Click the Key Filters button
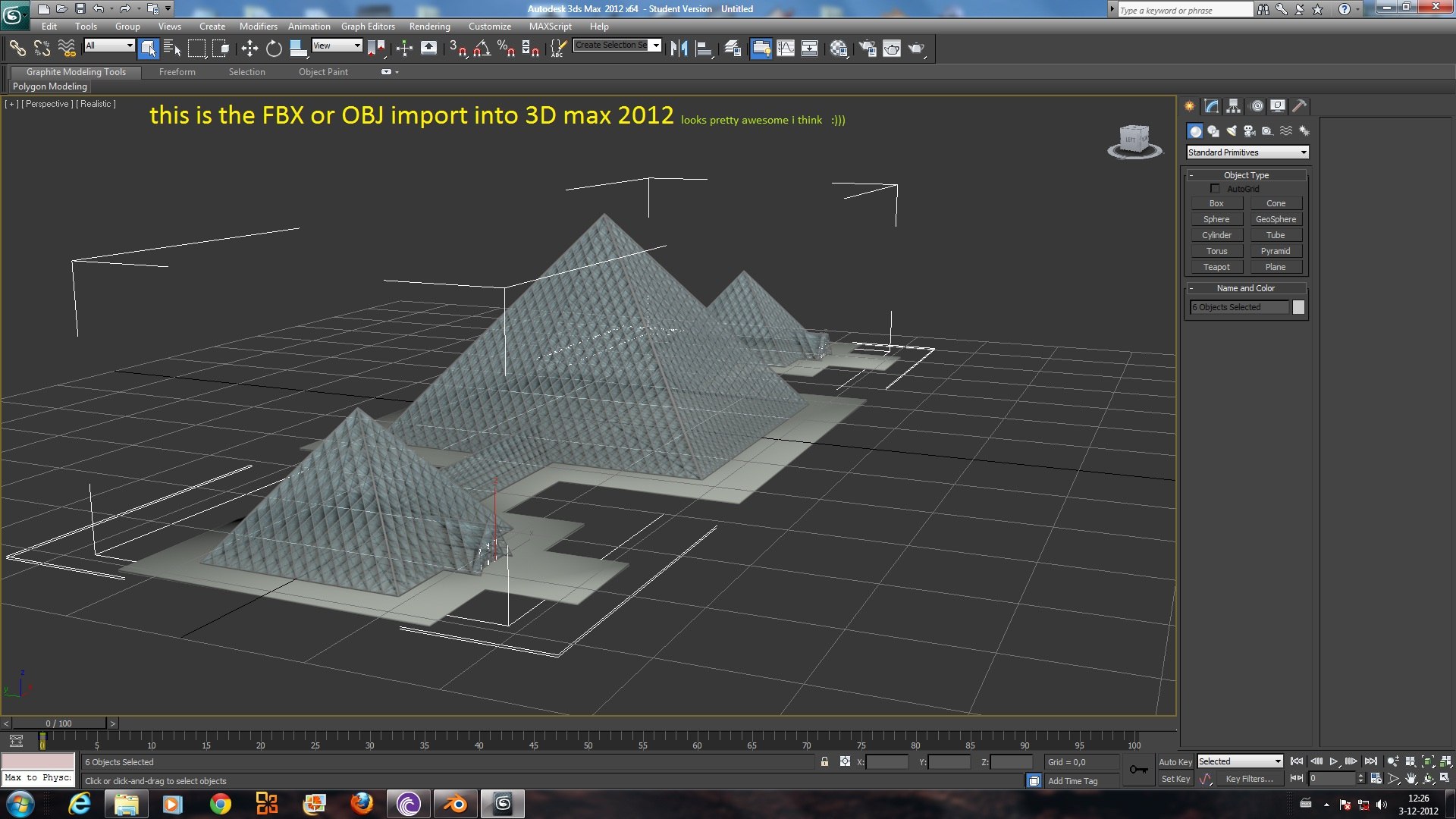 click(1249, 779)
